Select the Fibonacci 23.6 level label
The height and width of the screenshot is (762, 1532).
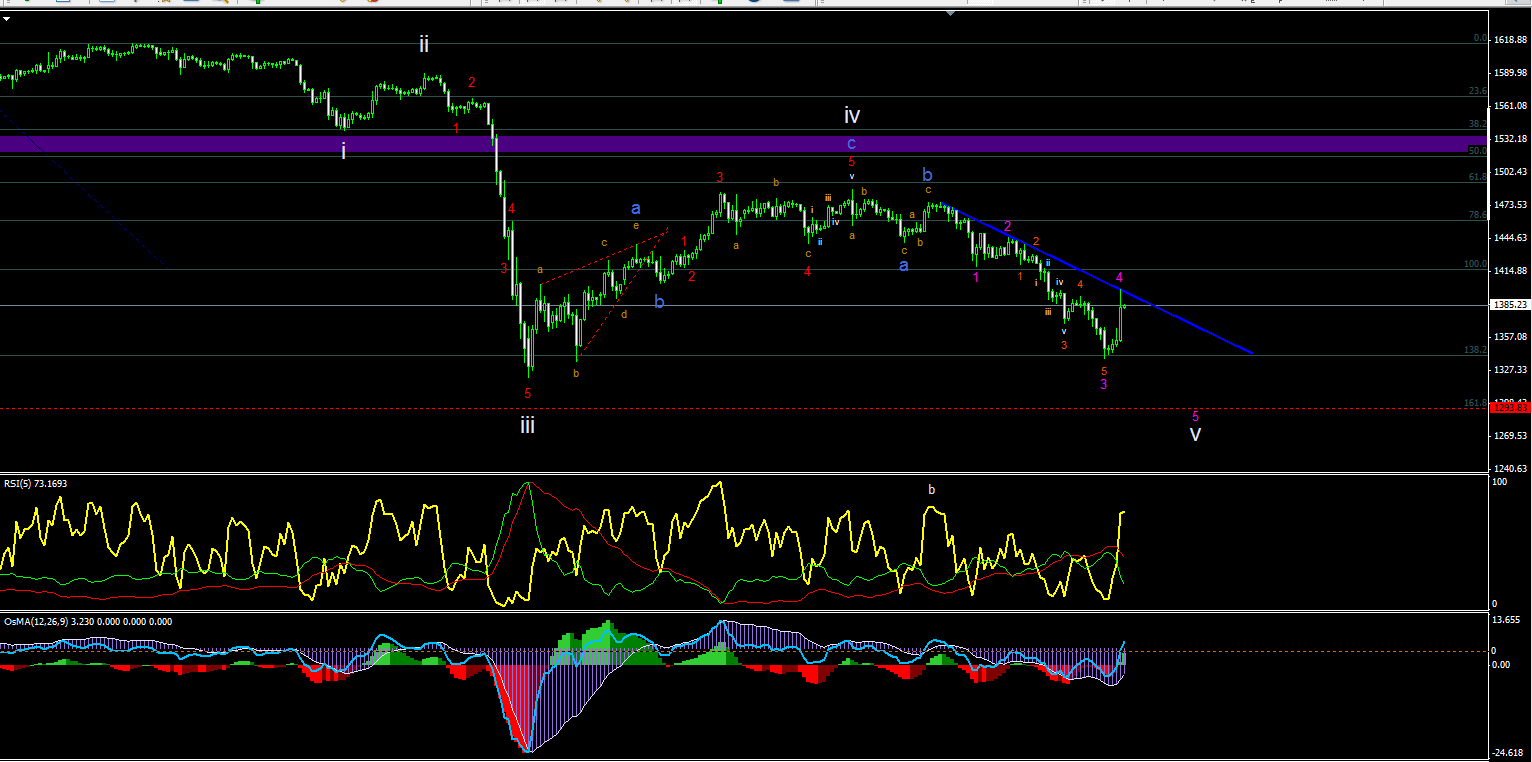click(x=1477, y=91)
